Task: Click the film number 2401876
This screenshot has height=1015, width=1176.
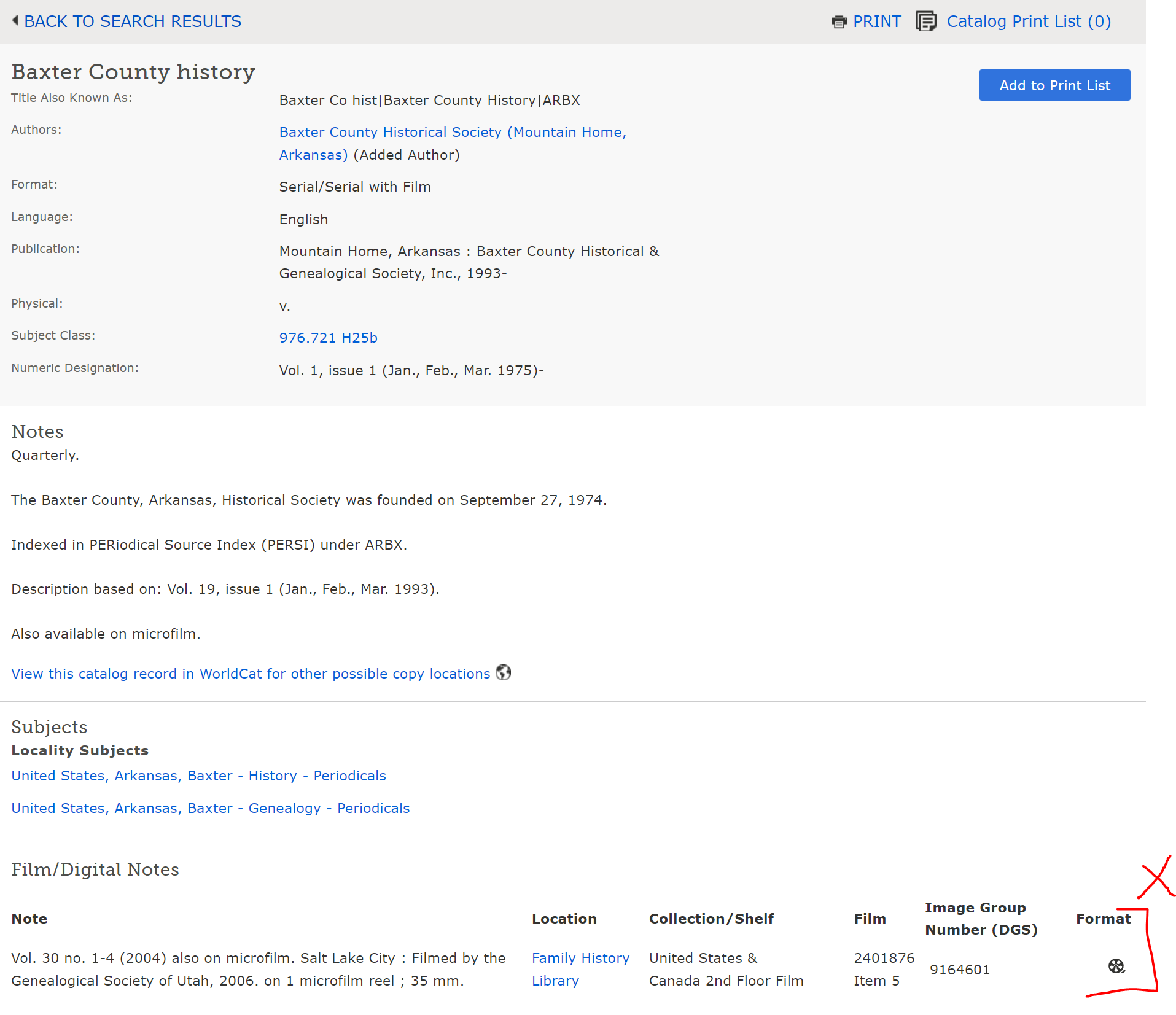Action: pos(884,958)
